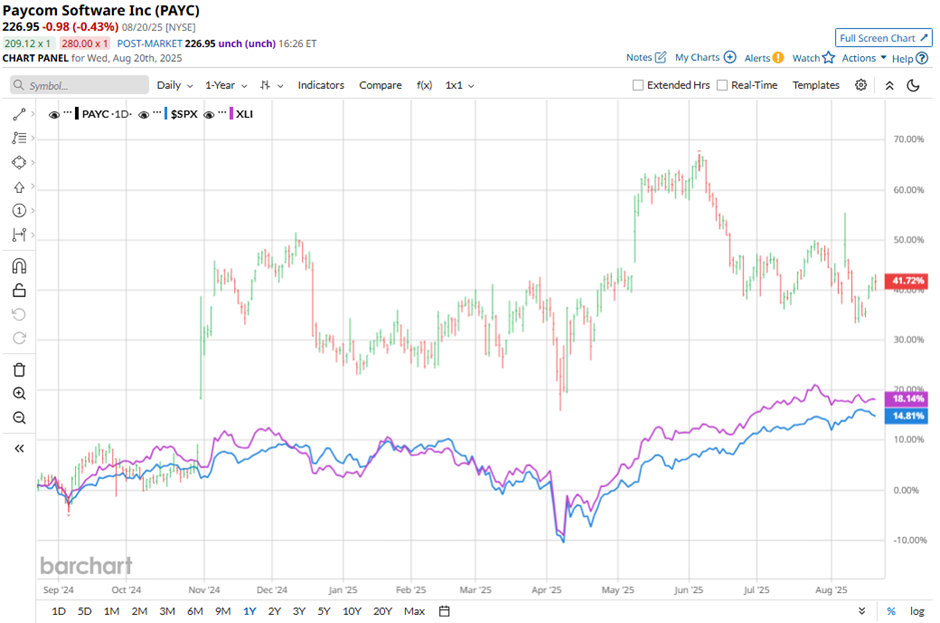Open the custom date range calendar
This screenshot has height=623, width=940.
pyautogui.click(x=444, y=611)
